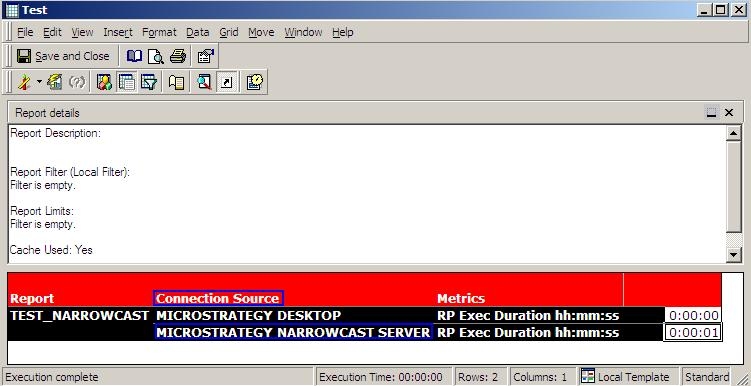Select the Metrics column header
Viewport: 751px width, 386px height.
461,298
